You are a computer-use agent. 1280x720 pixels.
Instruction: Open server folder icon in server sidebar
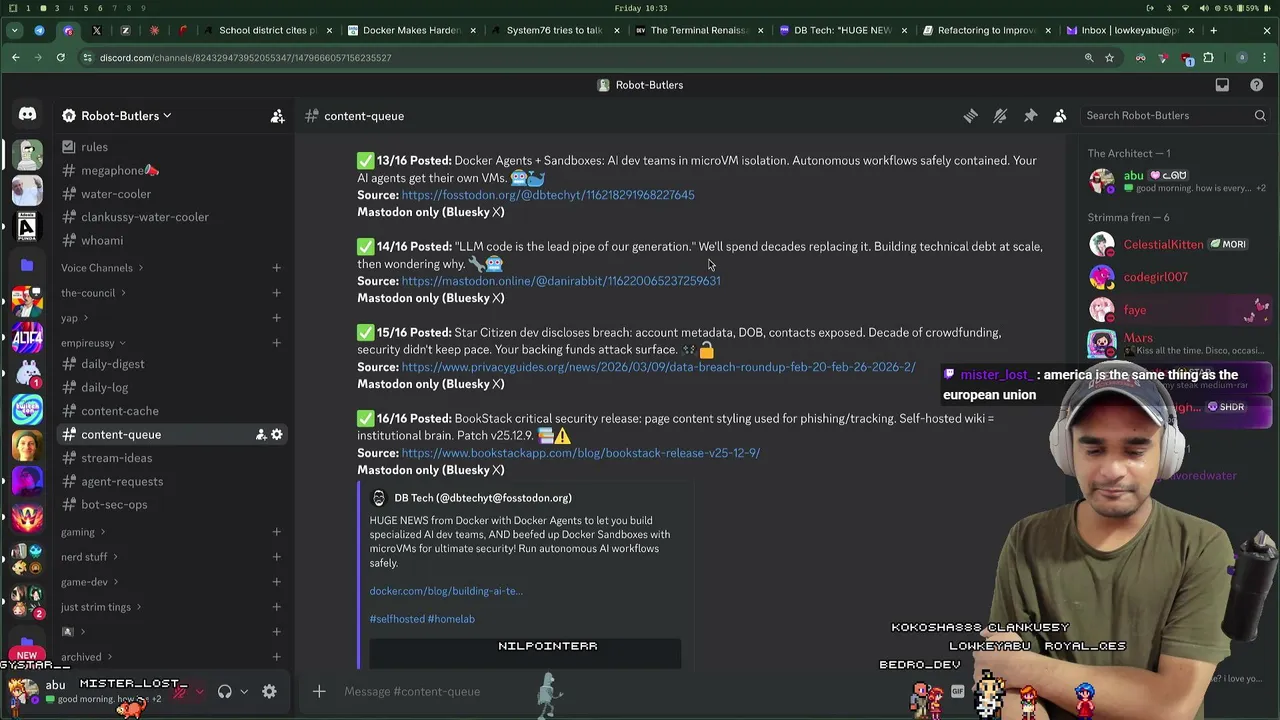coord(27,265)
